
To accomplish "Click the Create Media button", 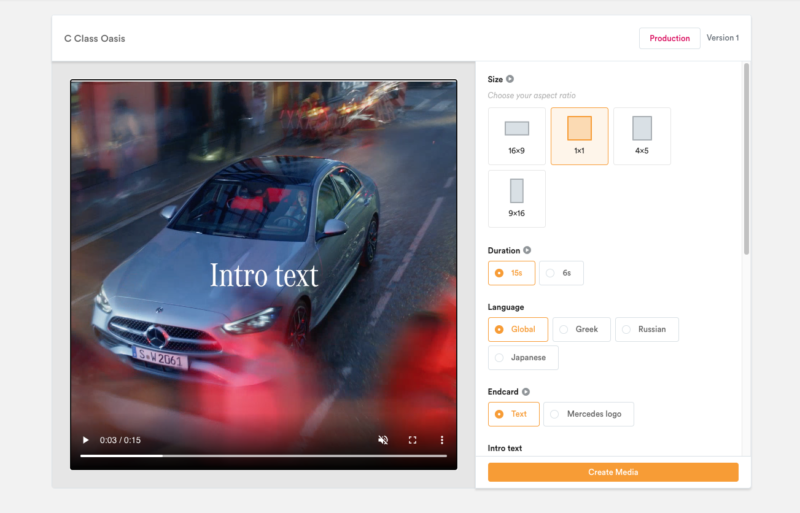I will pyautogui.click(x=612, y=472).
